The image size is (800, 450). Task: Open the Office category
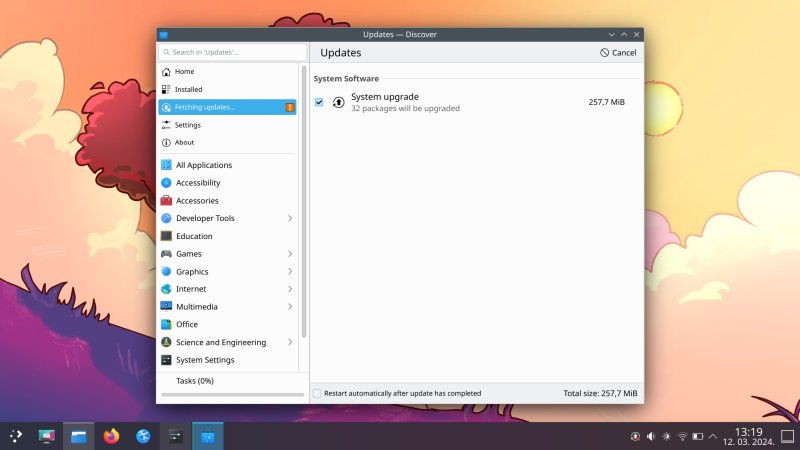pyautogui.click(x=228, y=324)
